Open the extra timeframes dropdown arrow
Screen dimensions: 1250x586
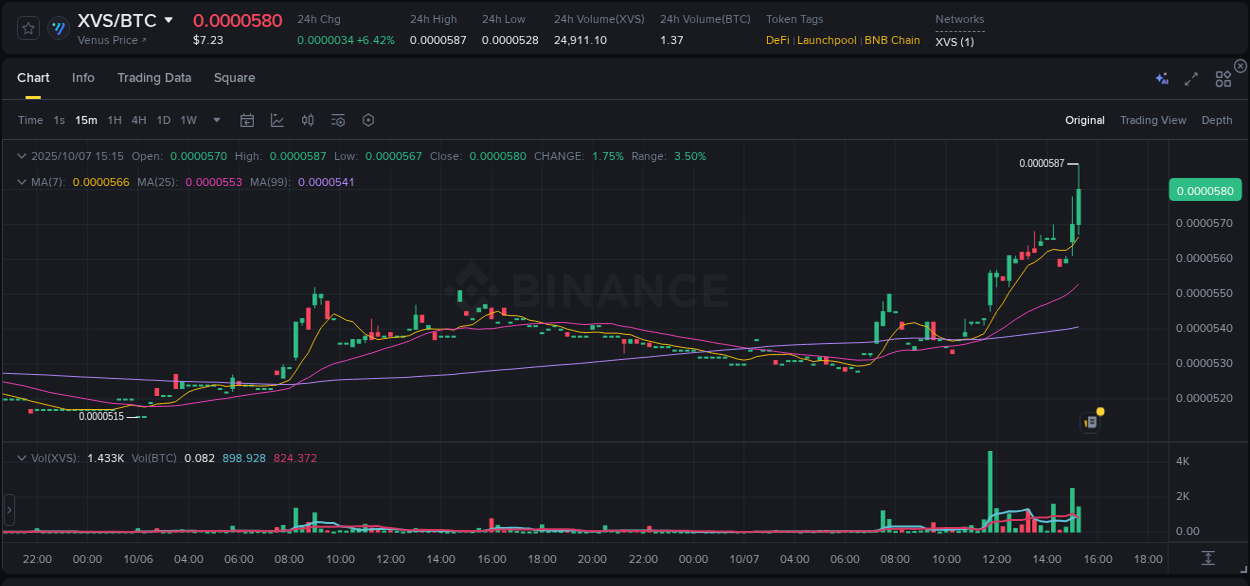216,120
